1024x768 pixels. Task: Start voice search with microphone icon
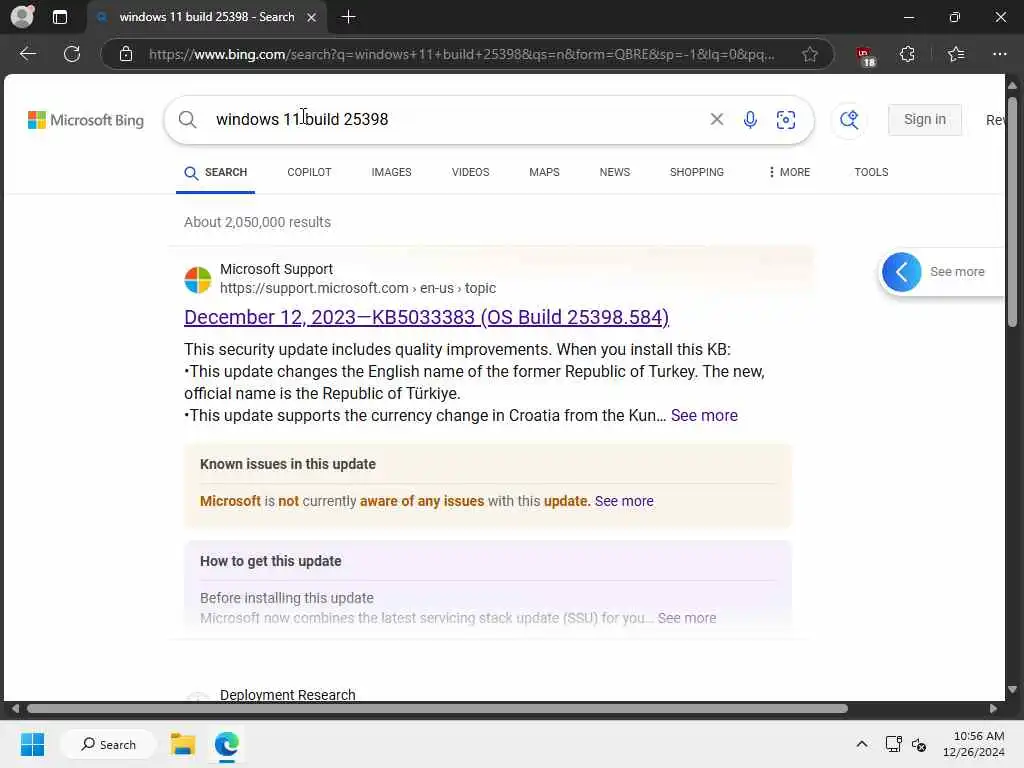click(x=750, y=120)
